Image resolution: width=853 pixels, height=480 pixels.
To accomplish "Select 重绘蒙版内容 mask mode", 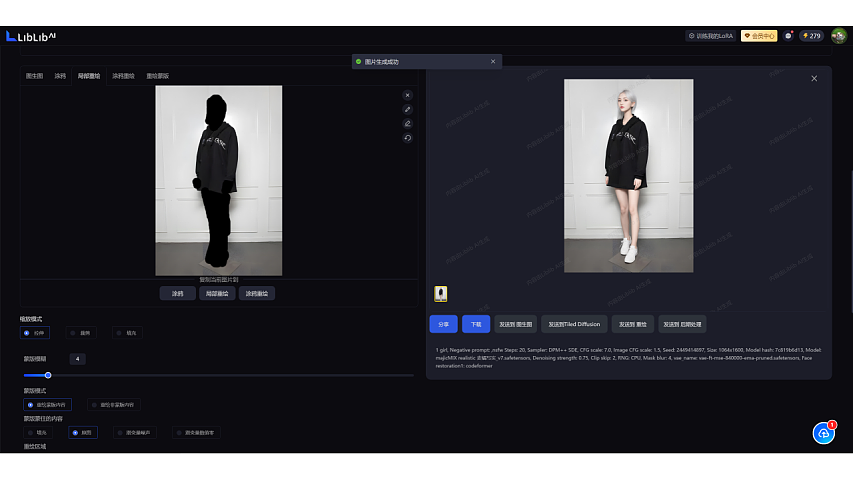I will 47,404.
